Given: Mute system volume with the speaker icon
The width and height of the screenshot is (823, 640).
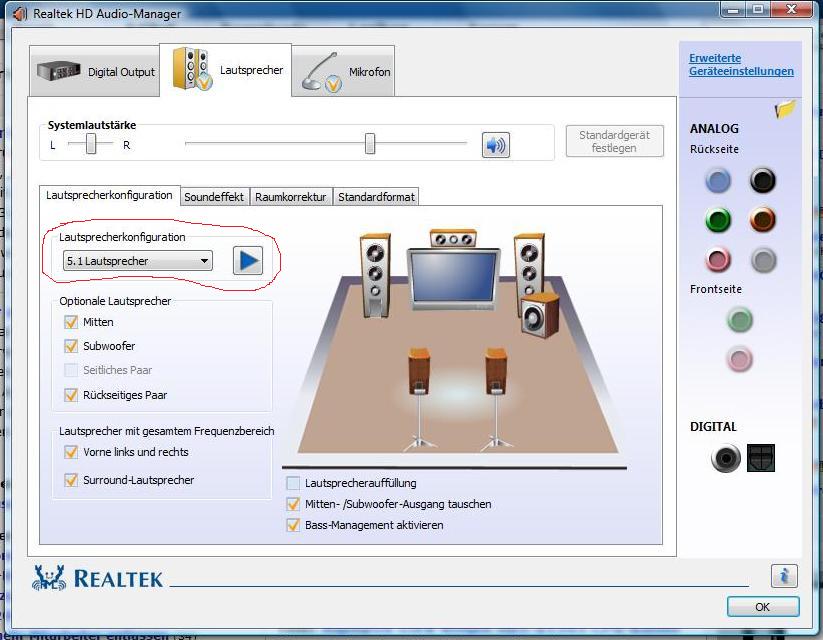Looking at the screenshot, I should pyautogui.click(x=495, y=145).
